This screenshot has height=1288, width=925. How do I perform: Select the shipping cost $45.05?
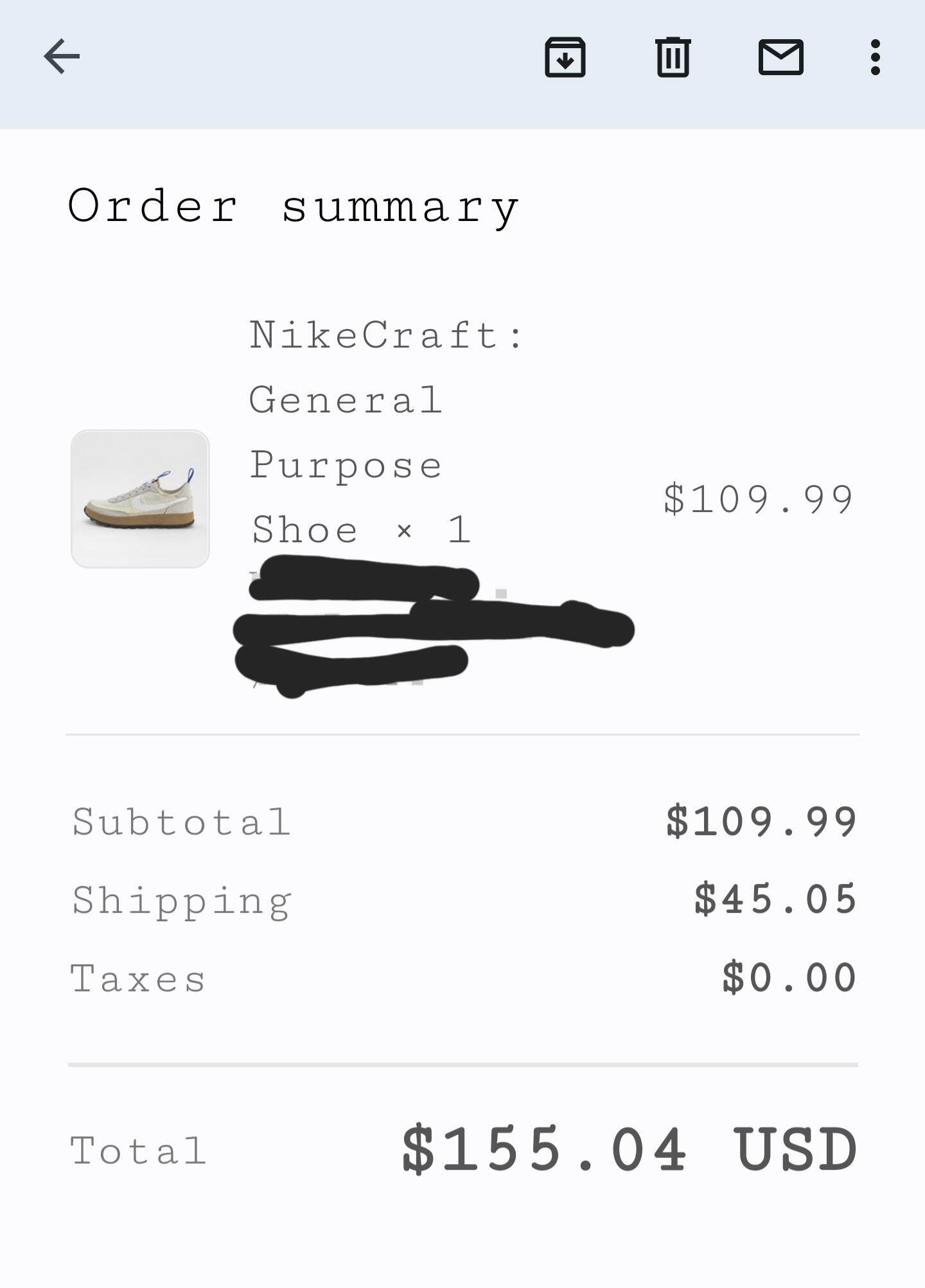[x=775, y=899]
